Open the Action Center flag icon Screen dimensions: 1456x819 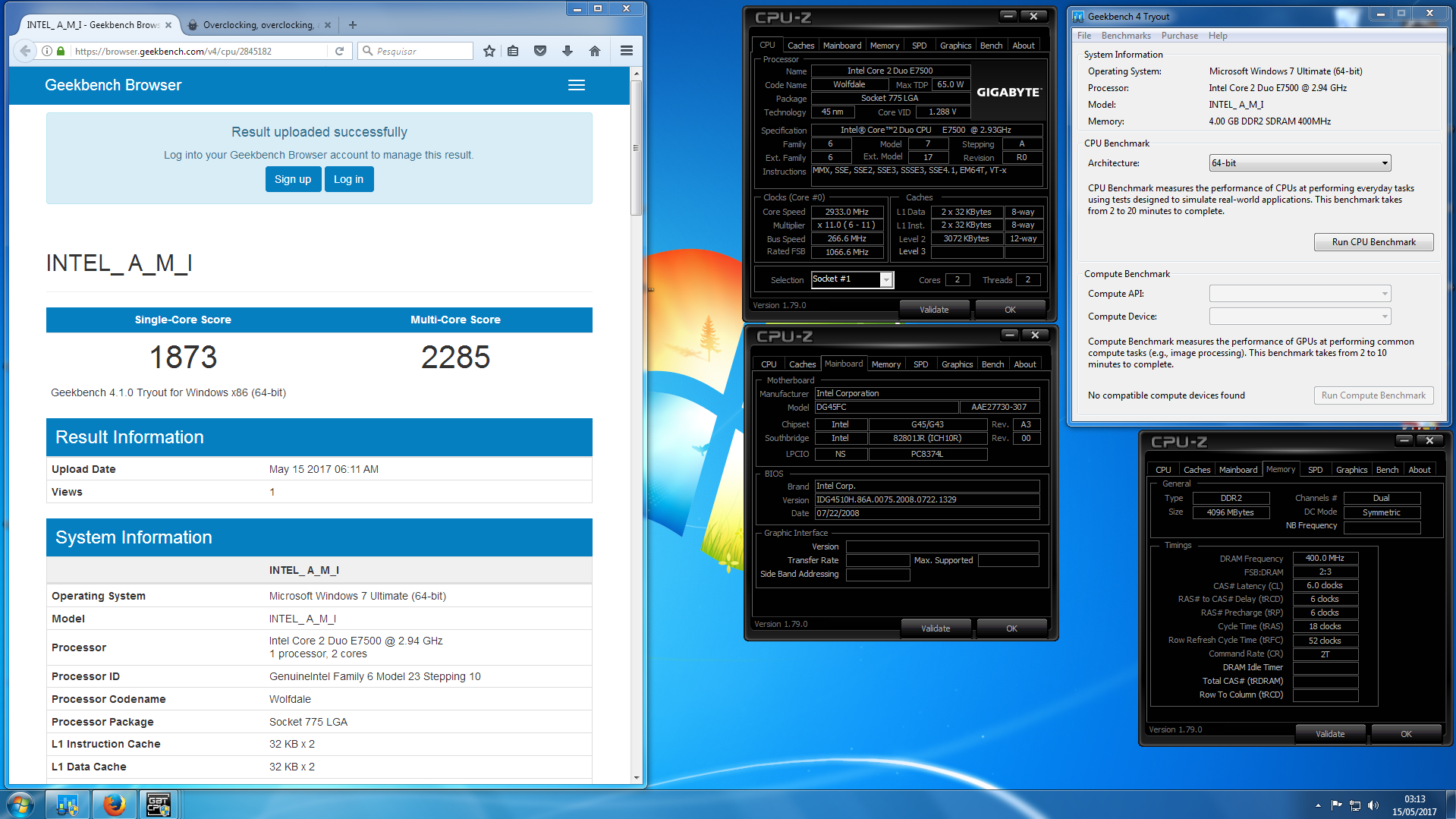pyautogui.click(x=1337, y=805)
